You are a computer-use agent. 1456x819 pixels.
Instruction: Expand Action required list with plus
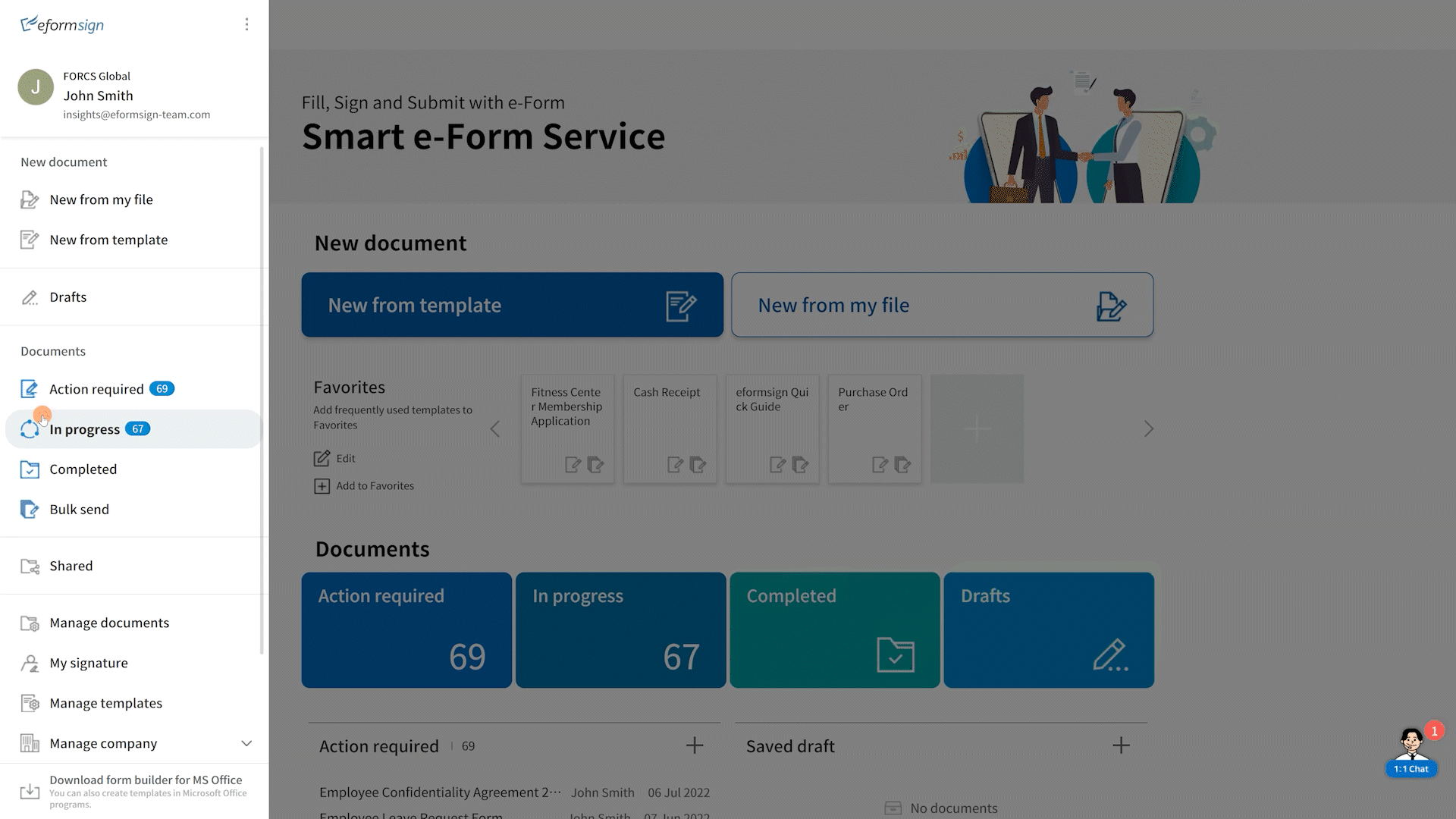coord(695,745)
